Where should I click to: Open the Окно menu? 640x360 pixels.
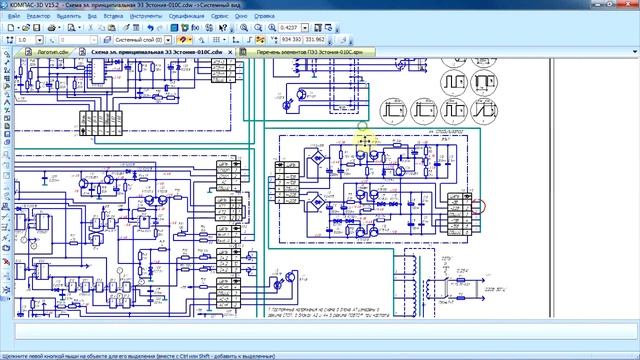241,16
